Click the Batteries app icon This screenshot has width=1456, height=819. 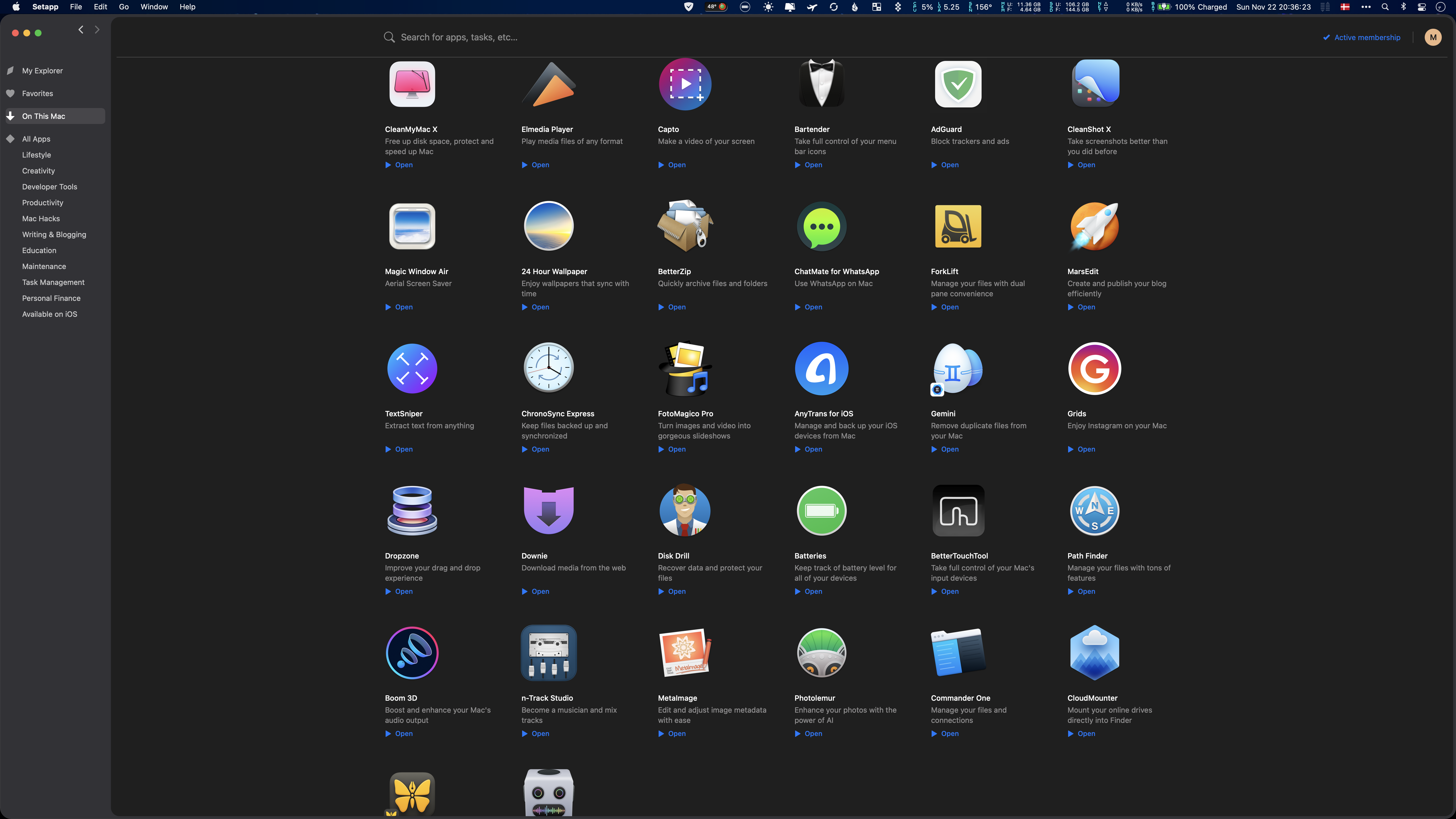821,510
